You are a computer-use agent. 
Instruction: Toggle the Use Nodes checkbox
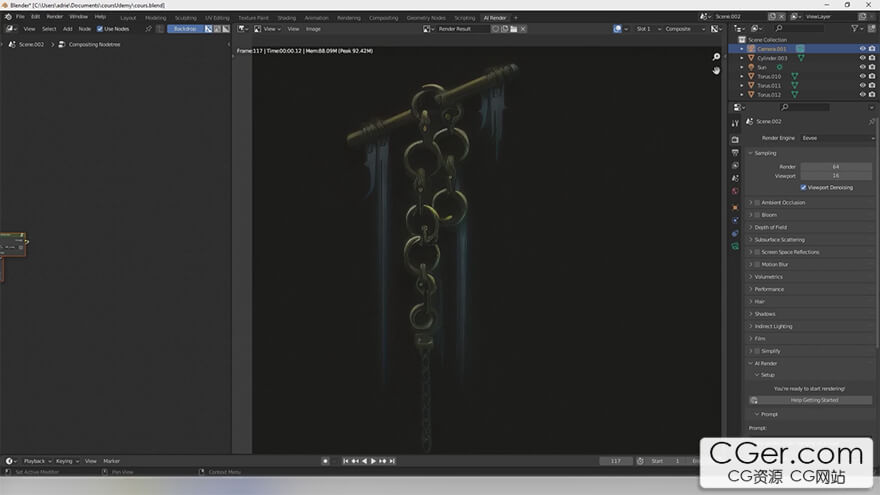pyautogui.click(x=100, y=29)
